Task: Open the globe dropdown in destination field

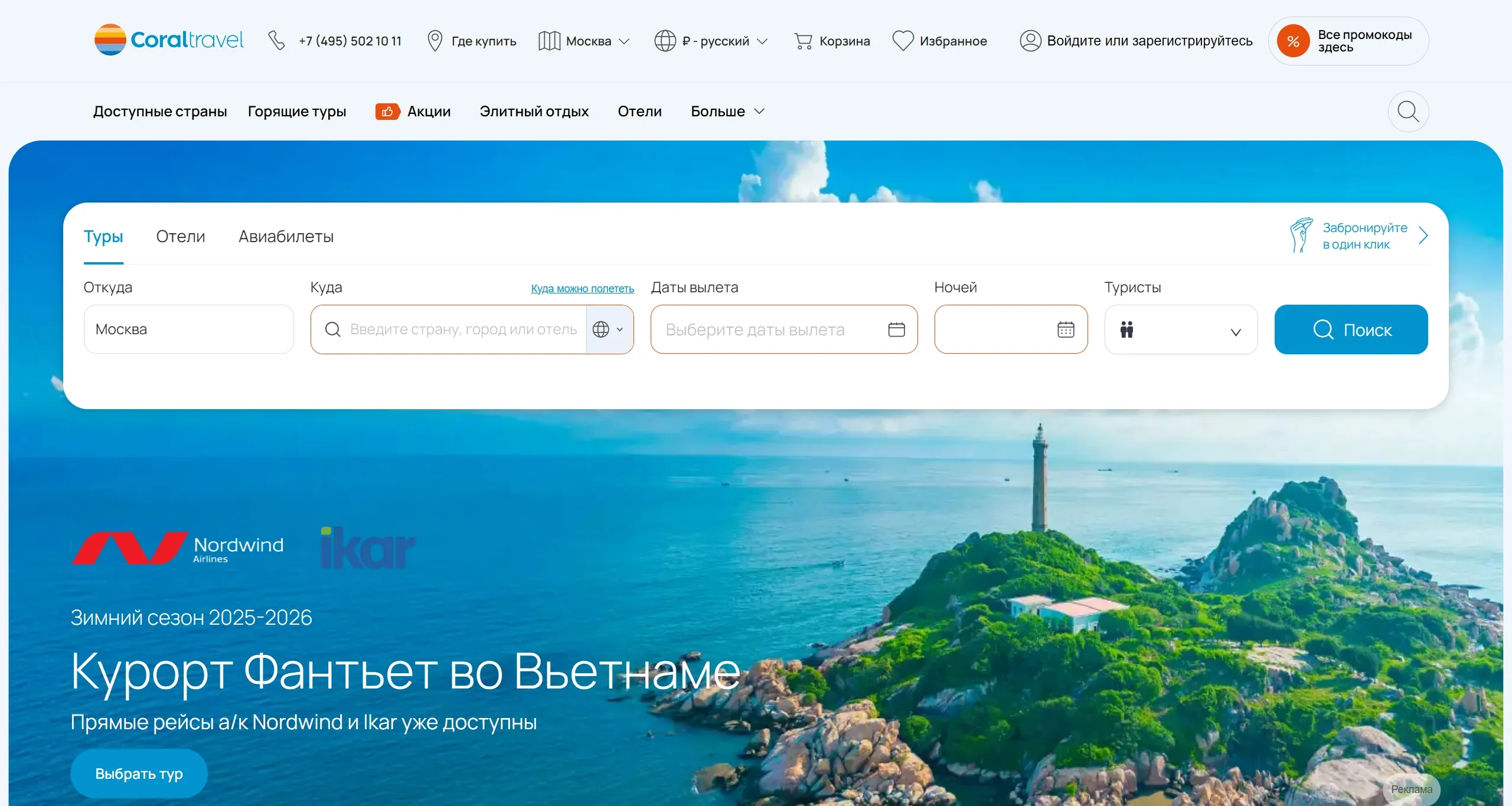Action: [x=609, y=329]
